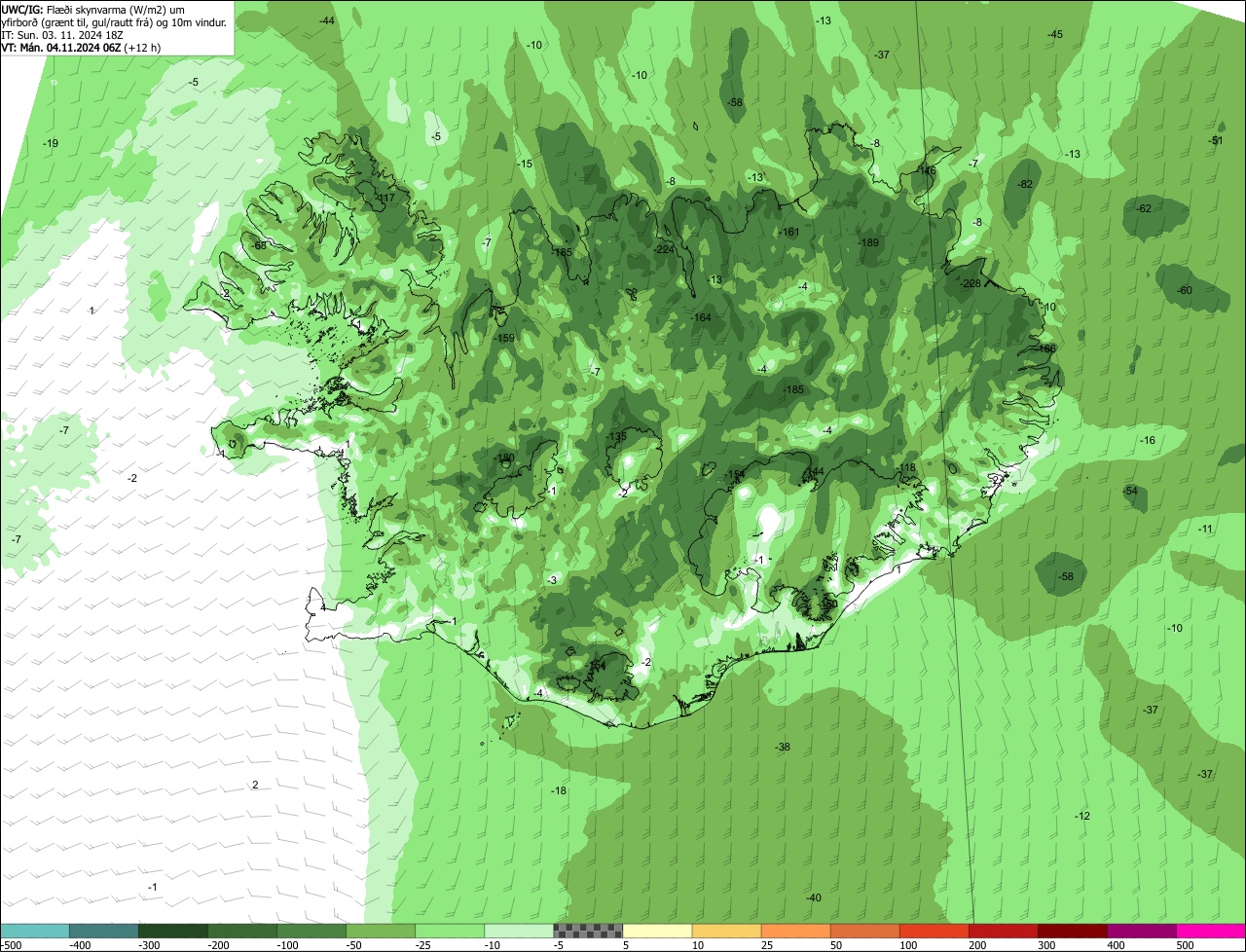Select the magenta swatch right of 500
Image resolution: width=1246 pixels, height=952 pixels.
(1211, 931)
